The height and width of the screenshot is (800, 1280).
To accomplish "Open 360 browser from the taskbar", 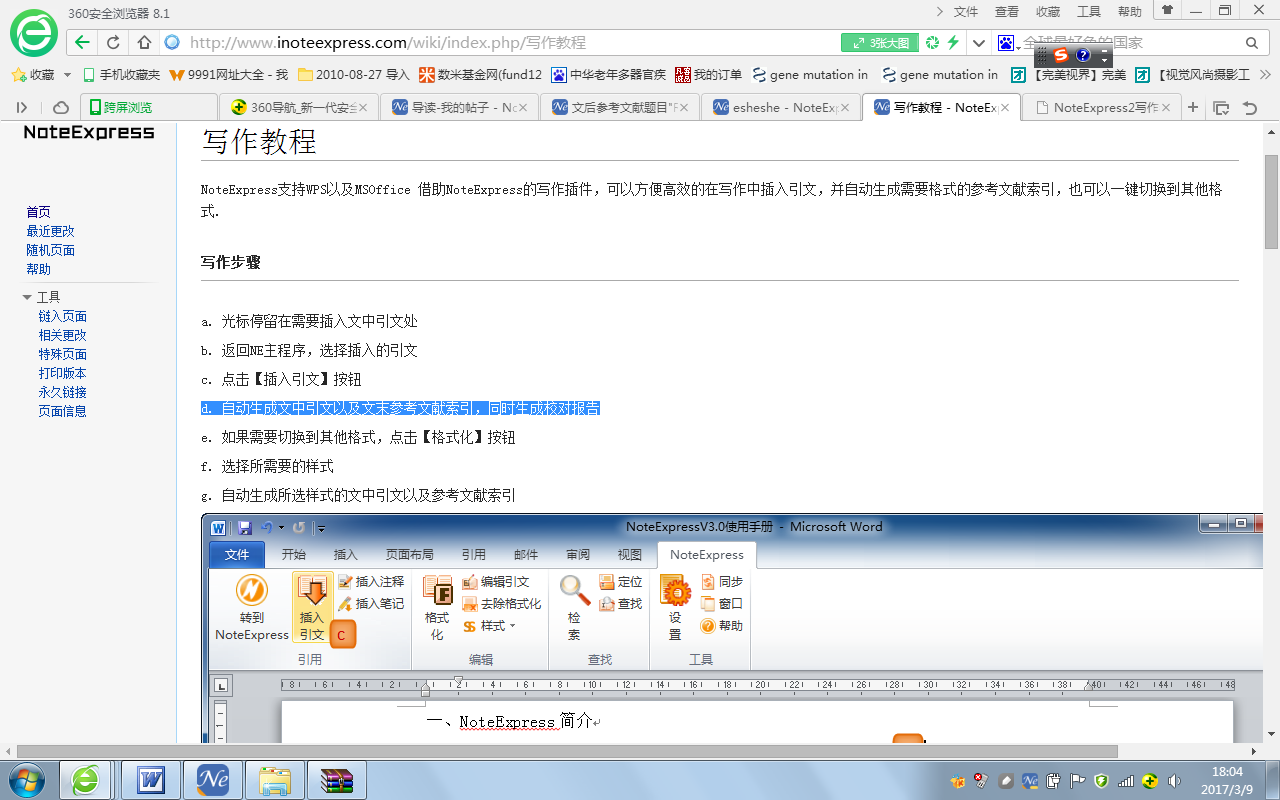I will tap(86, 780).
